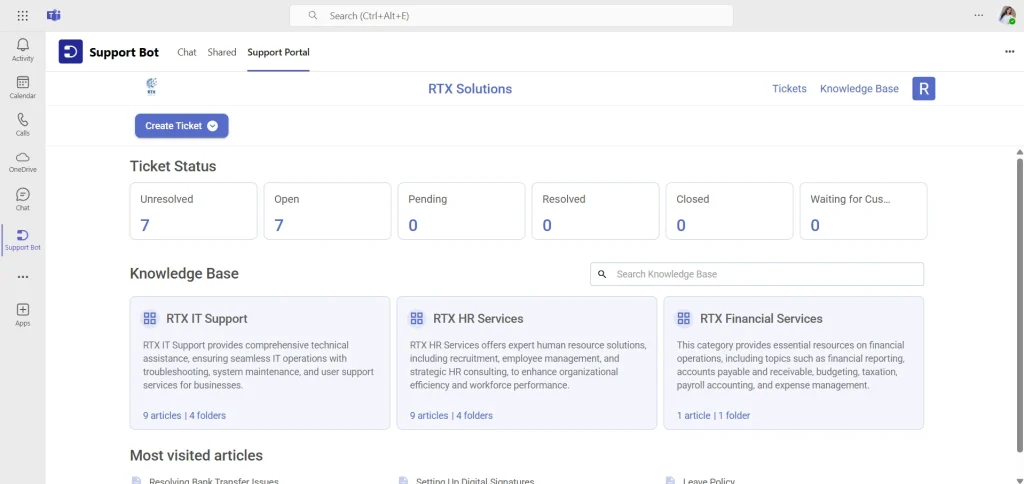The height and width of the screenshot is (484, 1024).
Task: Open the Resolving Bank Transfer Issues article
Action: 214,481
